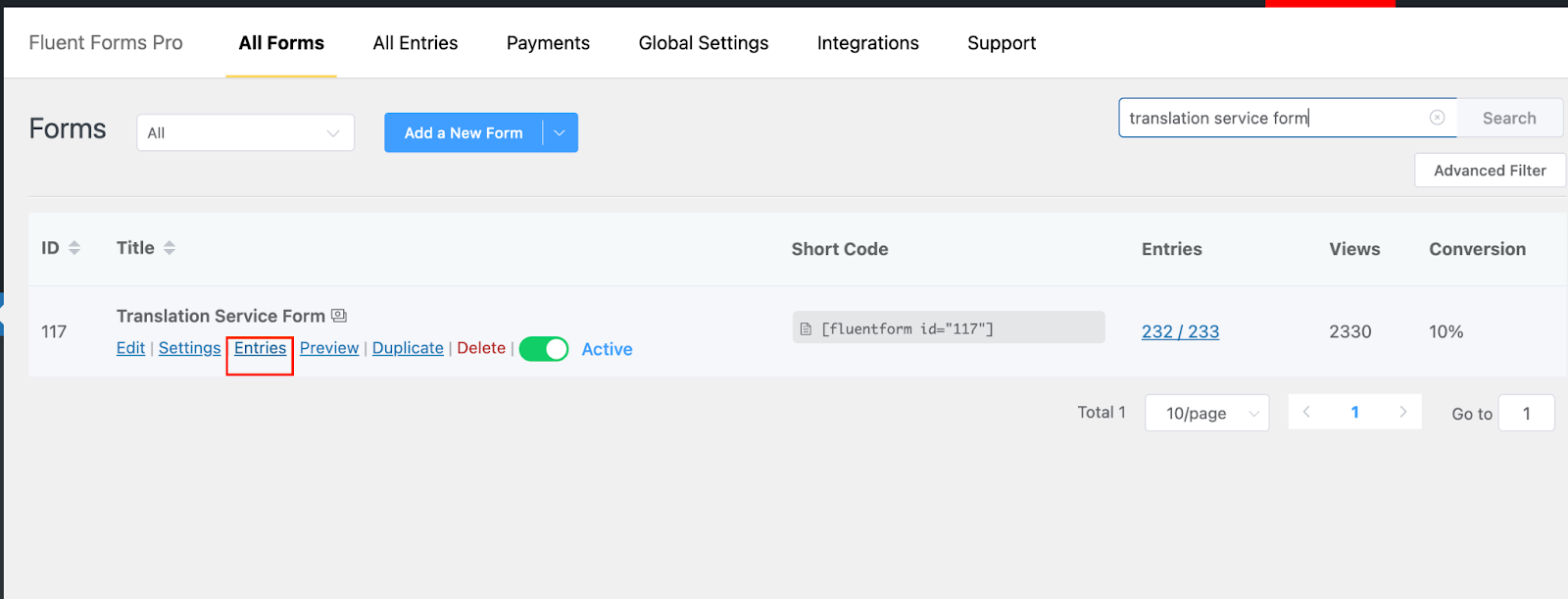Click the Views column header

pos(1354,249)
